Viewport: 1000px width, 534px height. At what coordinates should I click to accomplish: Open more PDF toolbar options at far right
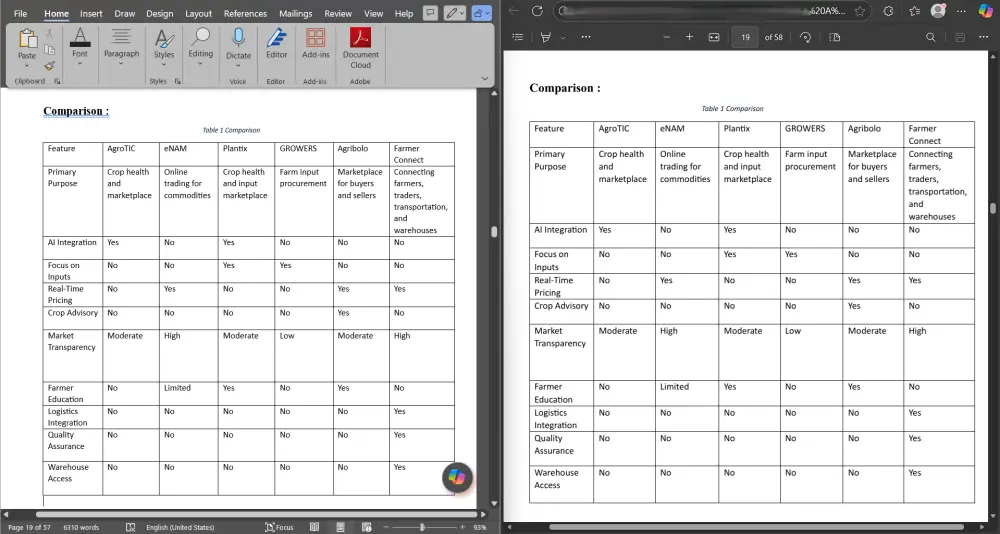(983, 37)
